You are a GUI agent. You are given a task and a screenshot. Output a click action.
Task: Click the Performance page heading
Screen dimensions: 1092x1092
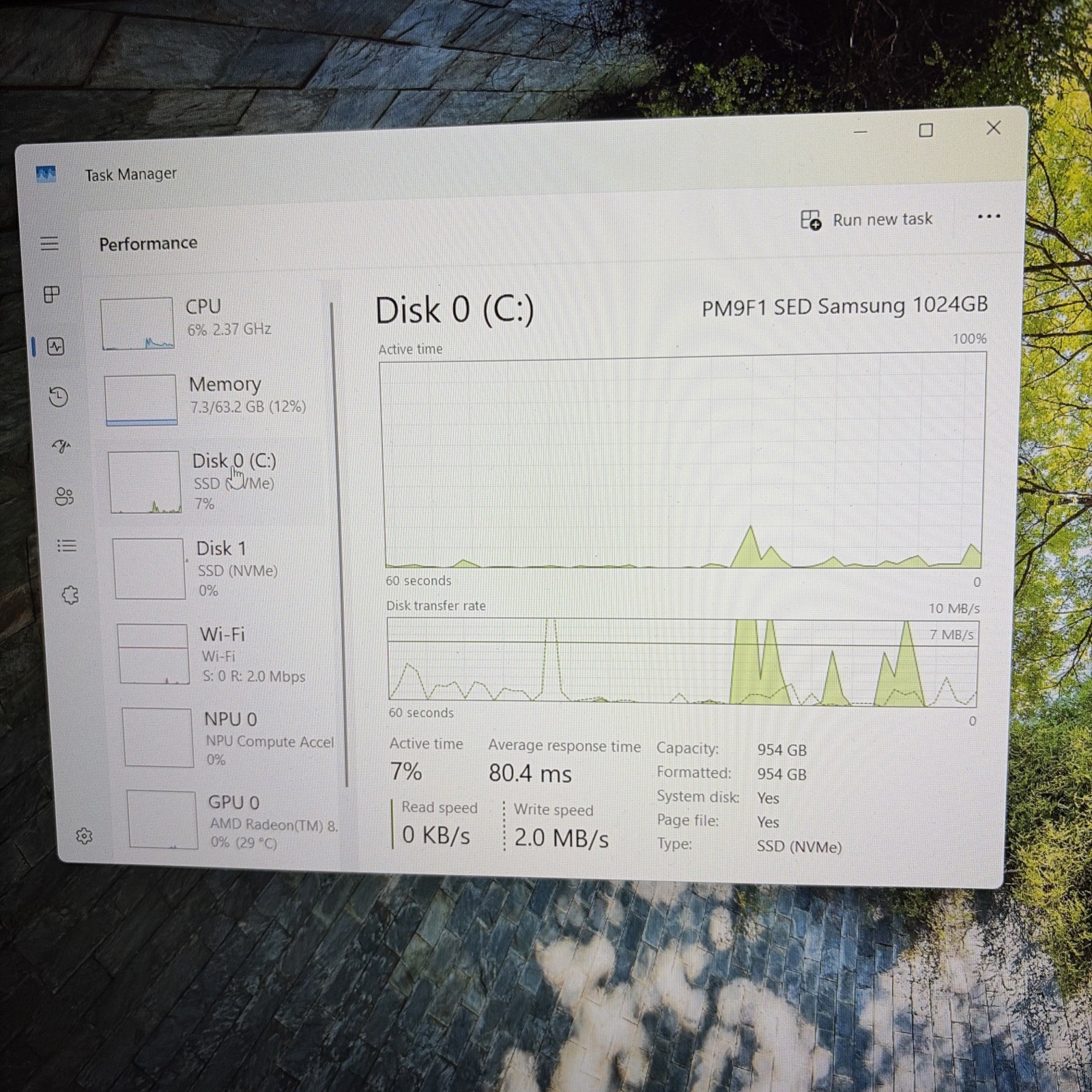coord(148,244)
